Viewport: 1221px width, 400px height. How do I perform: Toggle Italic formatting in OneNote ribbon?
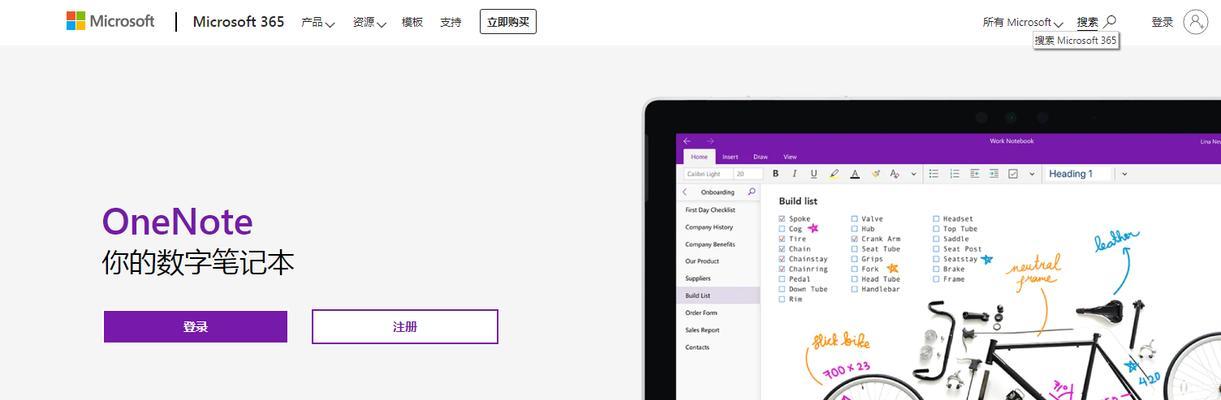[794, 174]
